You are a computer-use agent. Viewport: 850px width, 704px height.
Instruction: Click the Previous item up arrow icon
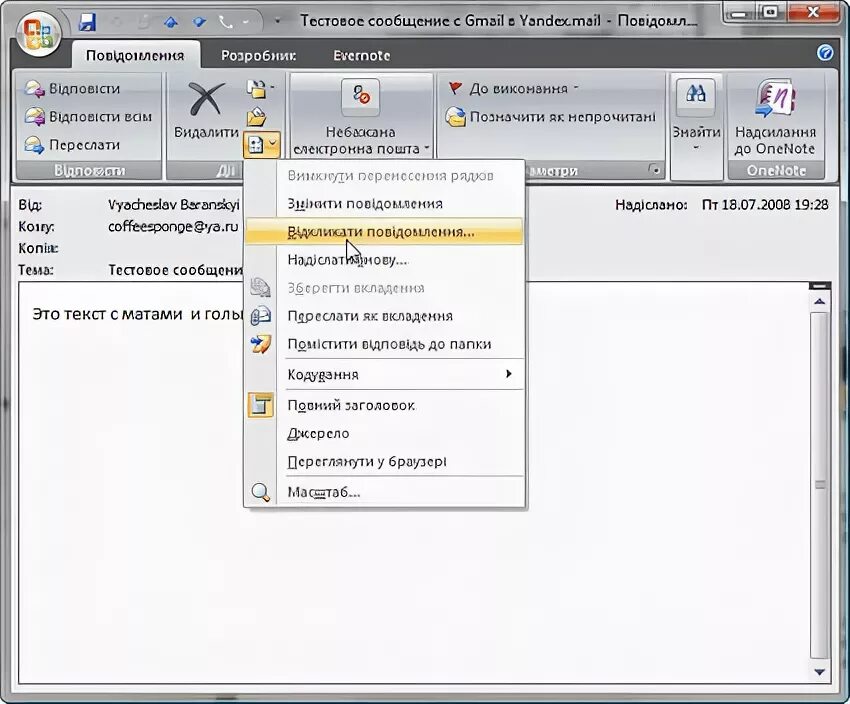[x=171, y=22]
